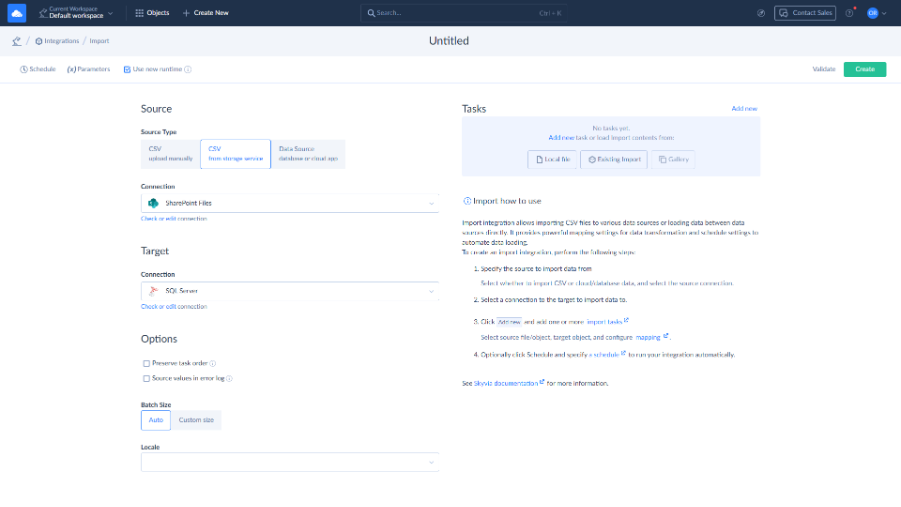The width and height of the screenshot is (901, 507).
Task: Click info icon next to Preserve task order
Action: [x=213, y=363]
